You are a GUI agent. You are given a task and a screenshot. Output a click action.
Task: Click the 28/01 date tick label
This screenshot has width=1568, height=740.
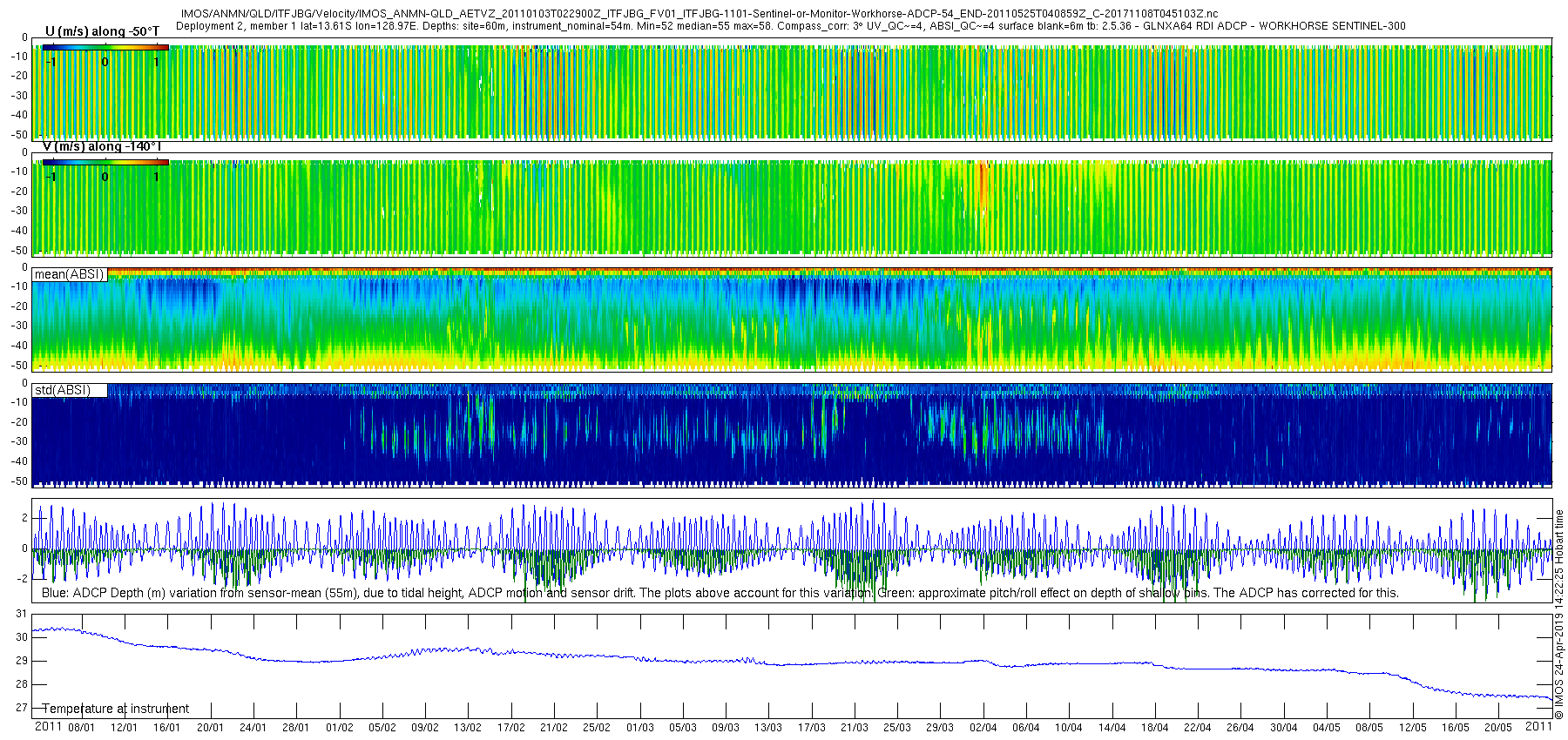tap(296, 728)
